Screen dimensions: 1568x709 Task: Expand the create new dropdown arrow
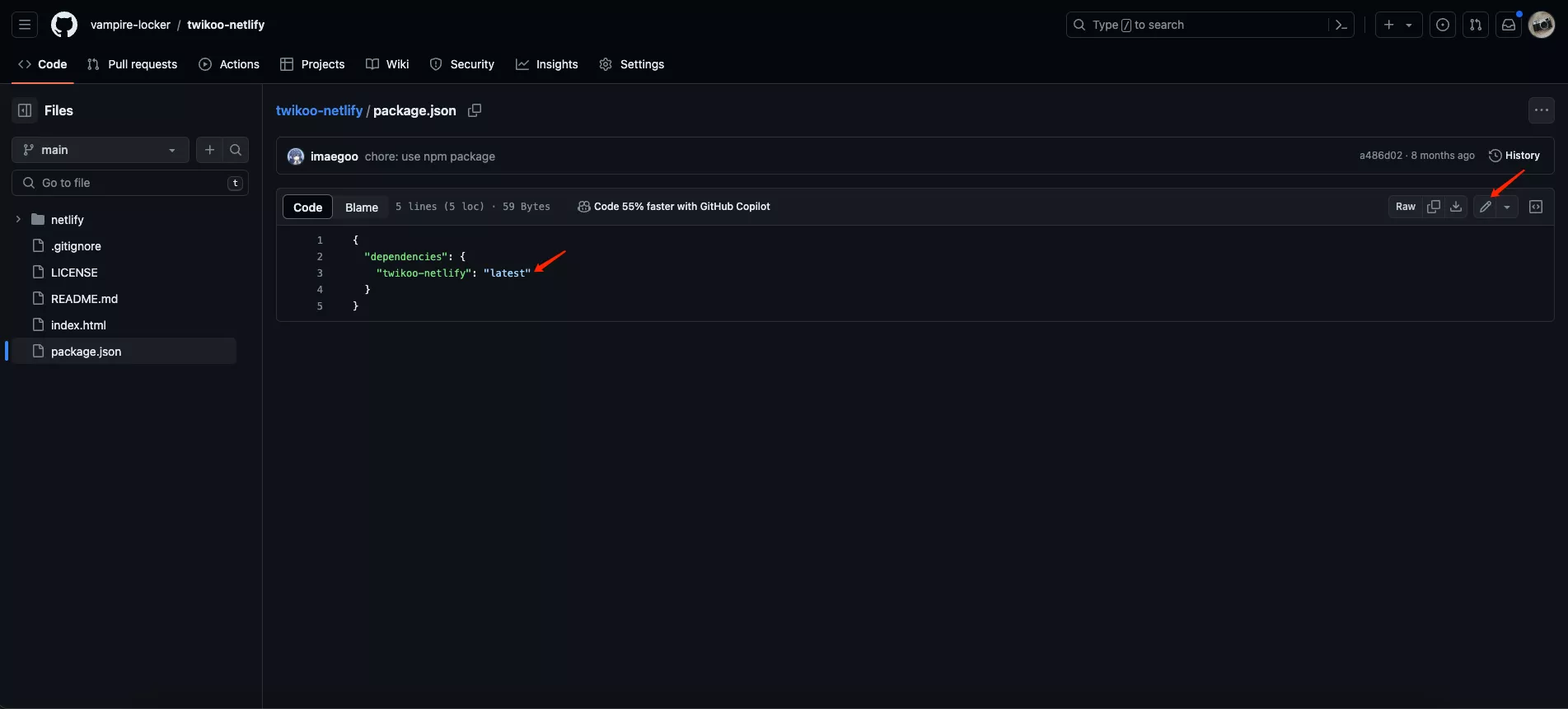pos(1409,26)
